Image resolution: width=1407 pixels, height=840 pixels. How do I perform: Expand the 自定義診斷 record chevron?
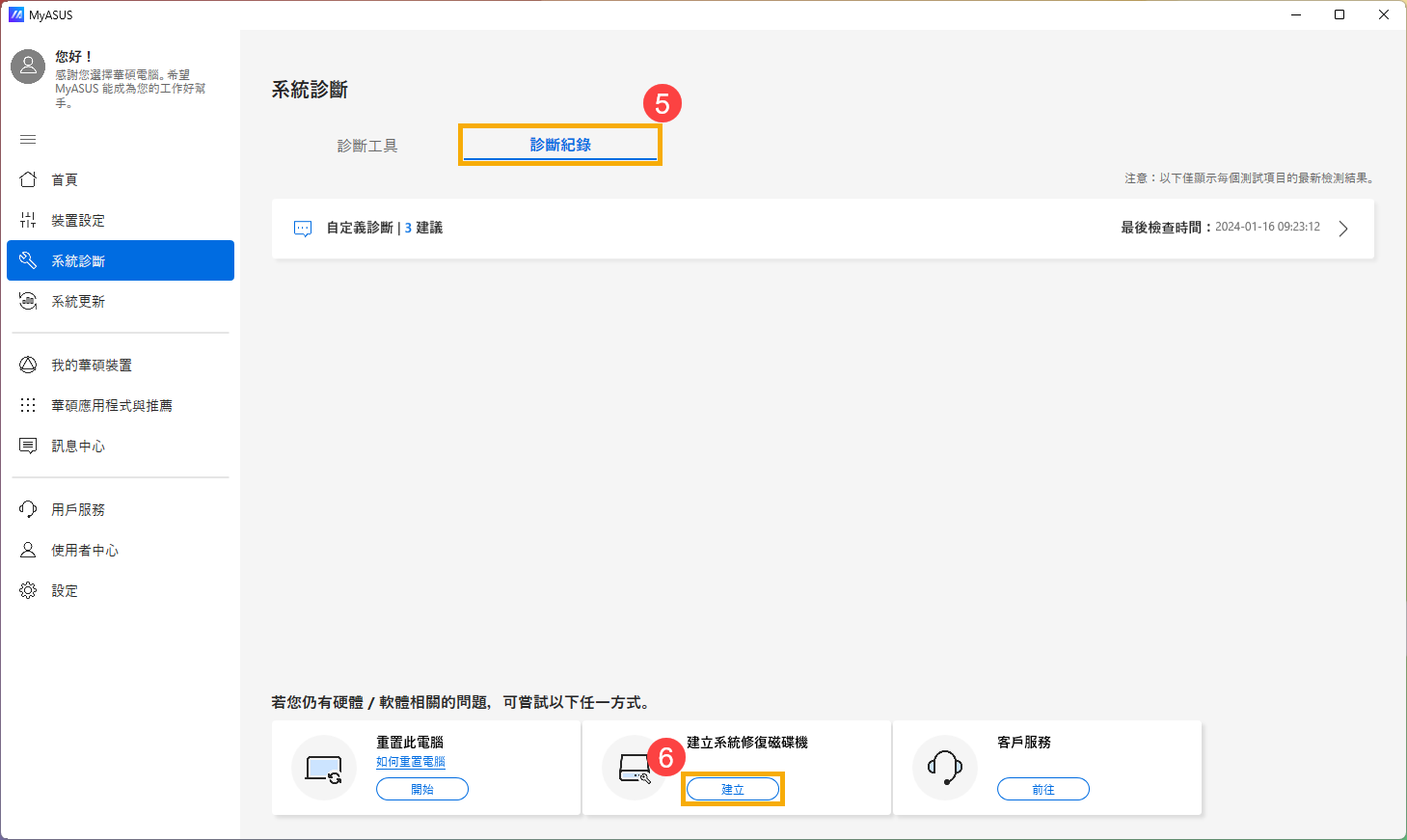1343,229
